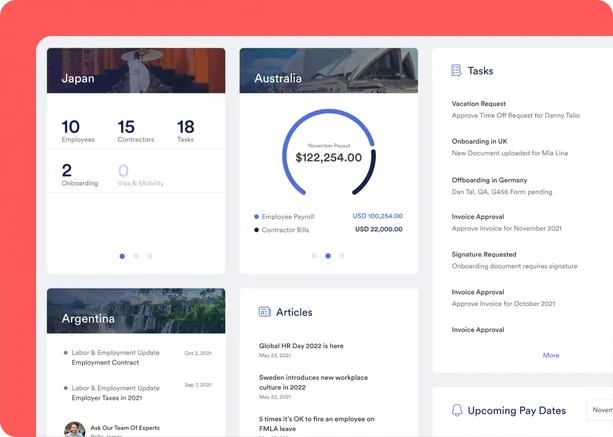The width and height of the screenshot is (613, 437).
Task: Open the Argentina country header image
Action: tap(136, 311)
